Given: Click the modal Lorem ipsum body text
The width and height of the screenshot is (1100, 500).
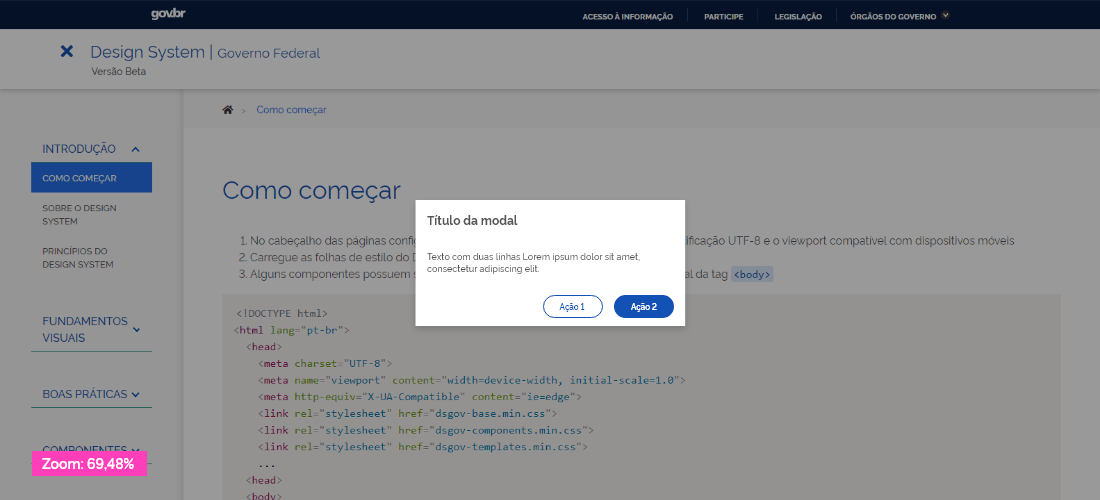Looking at the screenshot, I should [x=533, y=263].
